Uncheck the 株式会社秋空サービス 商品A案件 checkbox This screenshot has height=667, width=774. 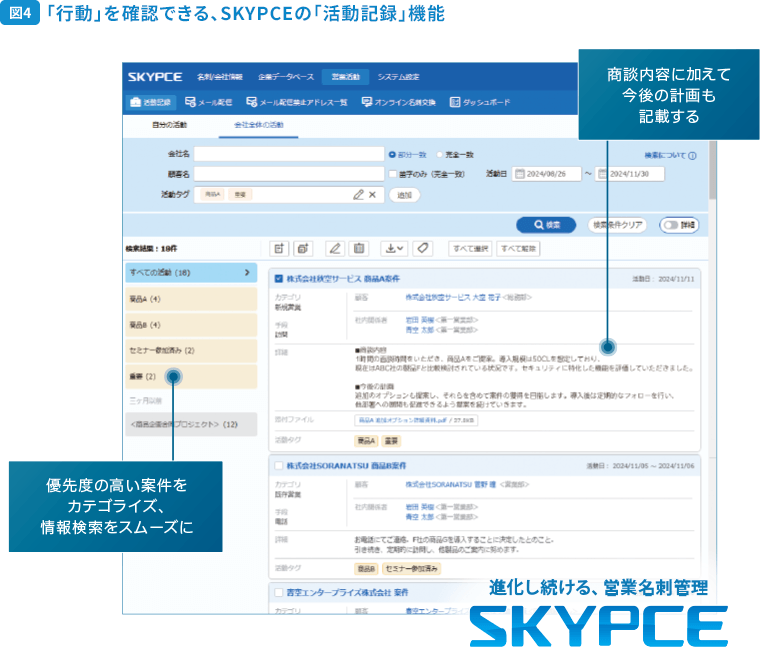click(279, 278)
